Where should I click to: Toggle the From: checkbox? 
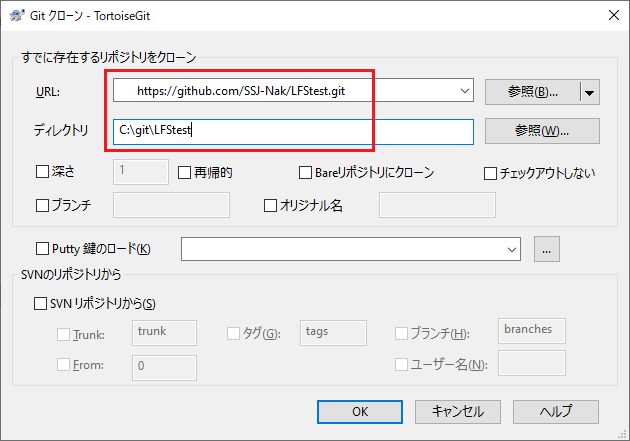[x=63, y=365]
